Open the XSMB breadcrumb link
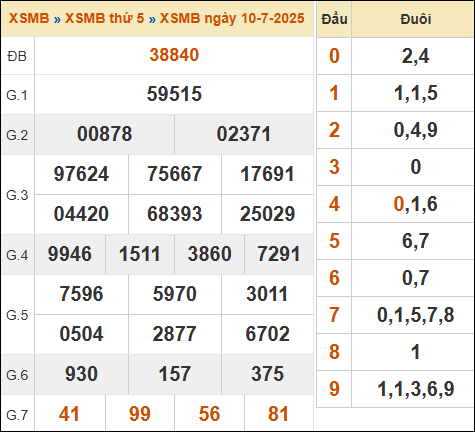The image size is (475, 432). tap(29, 18)
